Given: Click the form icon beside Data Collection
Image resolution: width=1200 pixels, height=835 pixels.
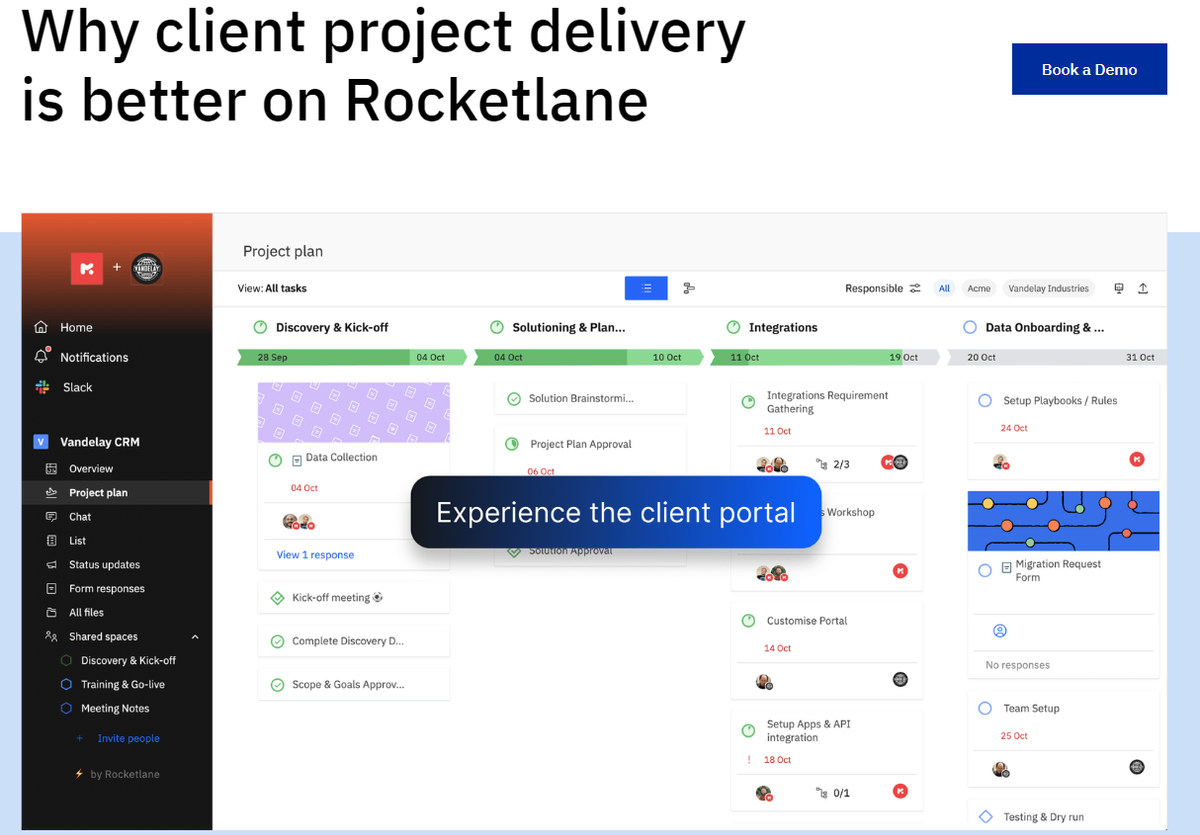Looking at the screenshot, I should (x=297, y=460).
